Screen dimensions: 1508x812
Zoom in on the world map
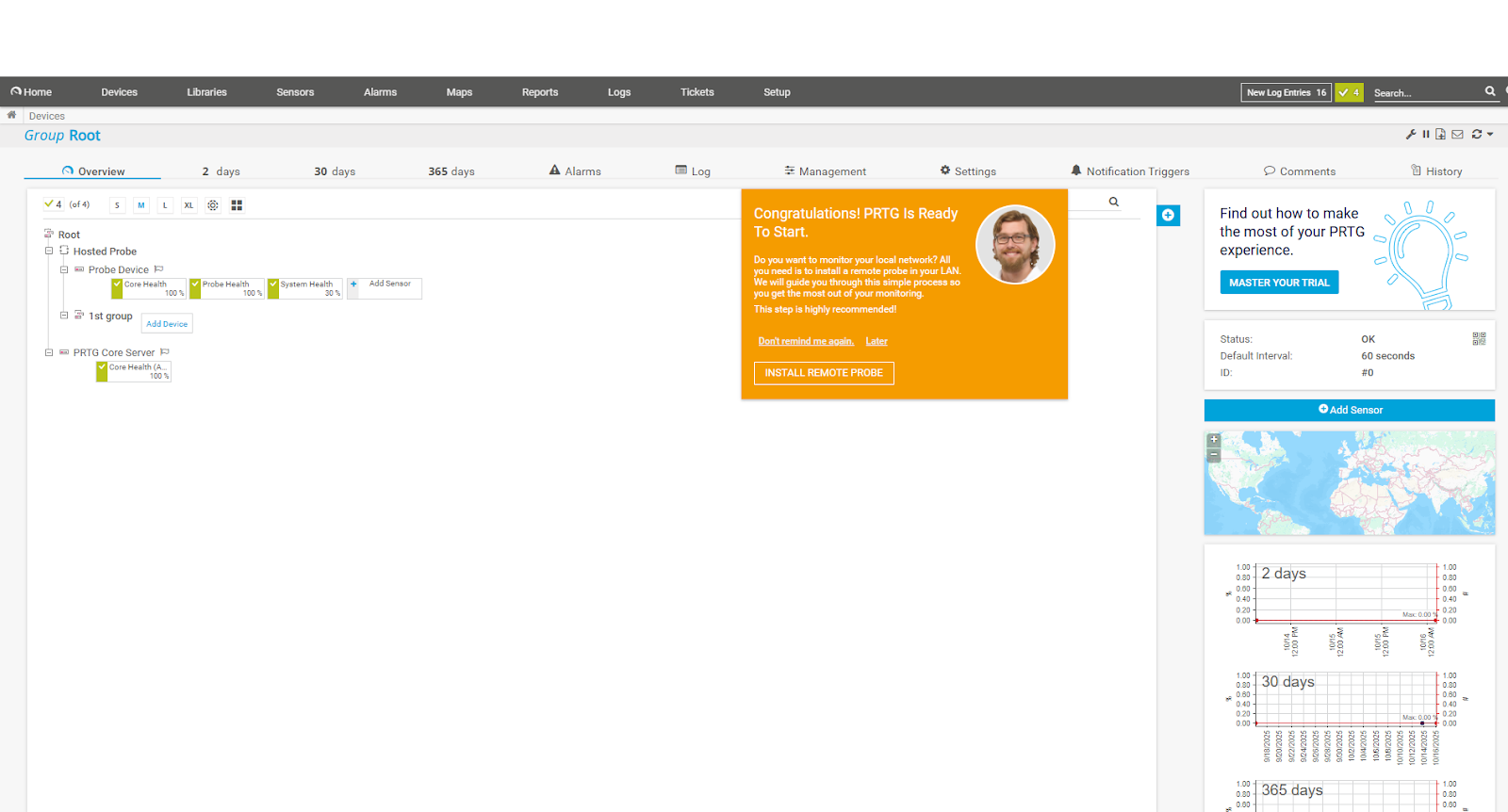coord(1214,440)
